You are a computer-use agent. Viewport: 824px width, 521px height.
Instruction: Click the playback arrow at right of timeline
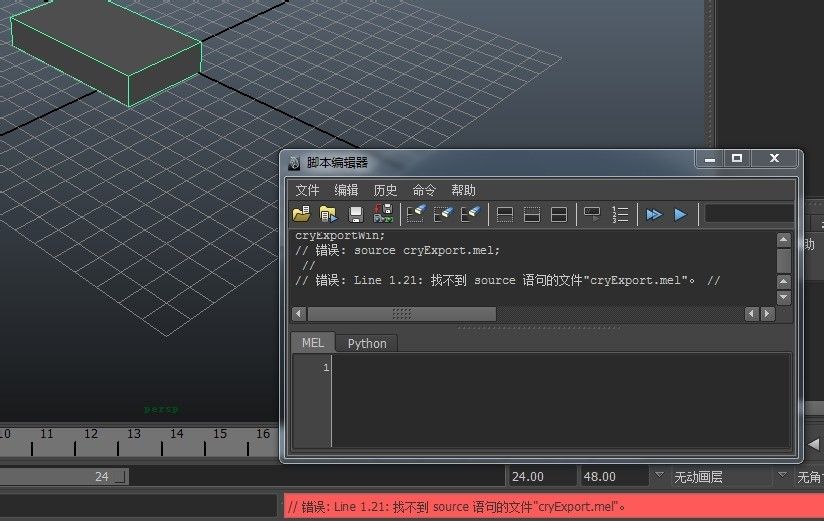pyautogui.click(x=813, y=444)
